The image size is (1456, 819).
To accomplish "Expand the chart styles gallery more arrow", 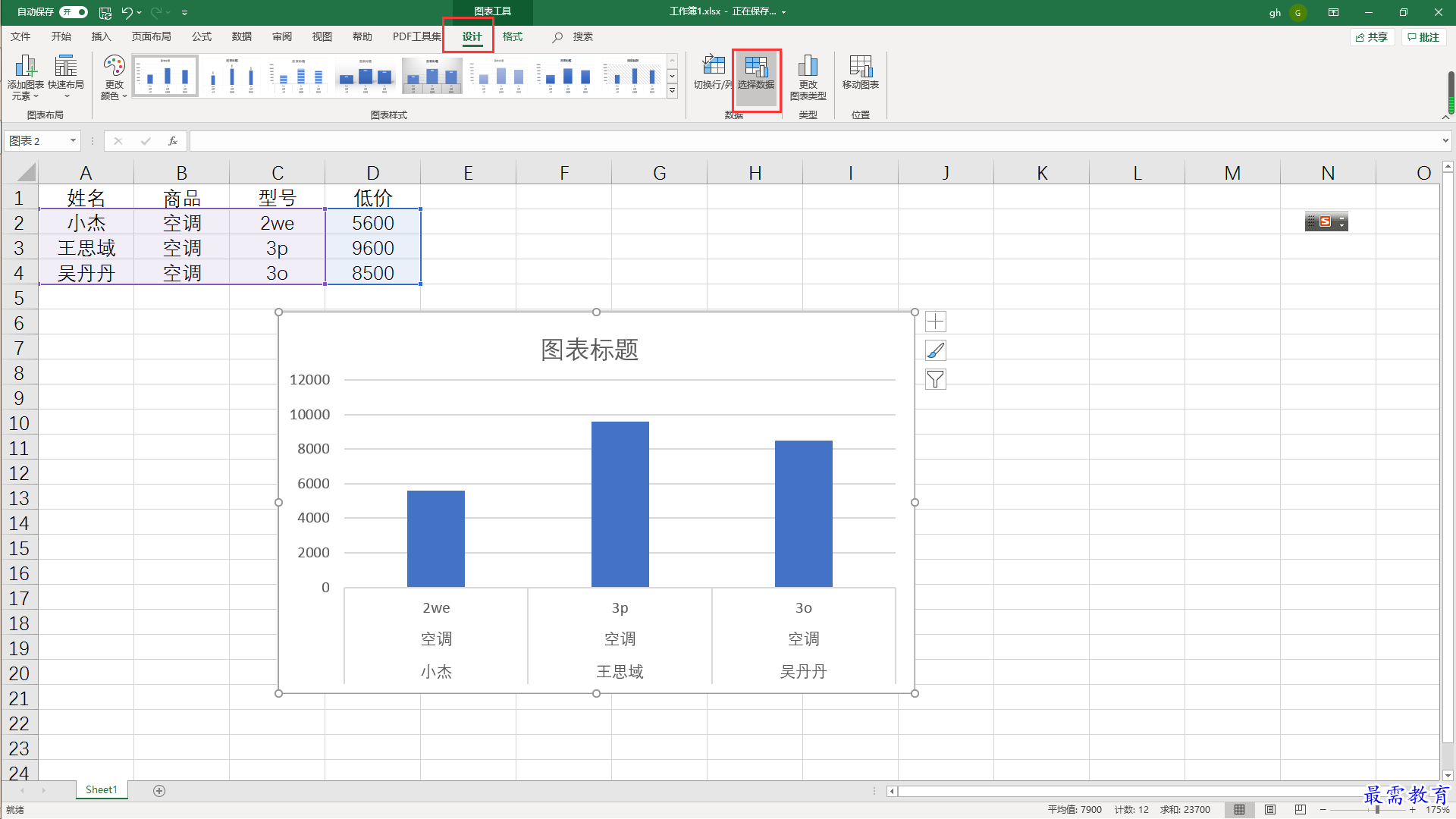I will pyautogui.click(x=672, y=91).
